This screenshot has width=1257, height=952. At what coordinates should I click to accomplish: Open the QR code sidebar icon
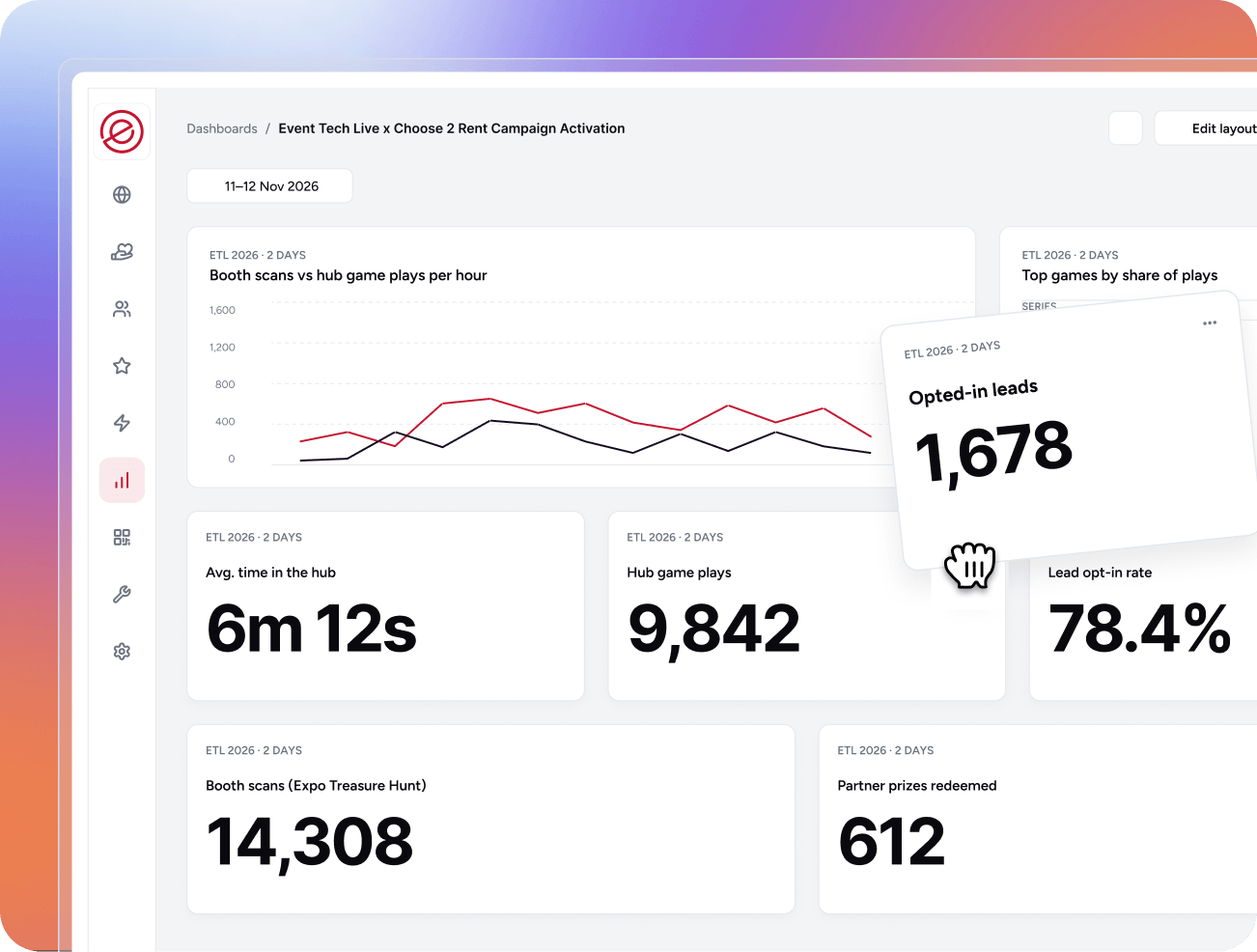[122, 538]
